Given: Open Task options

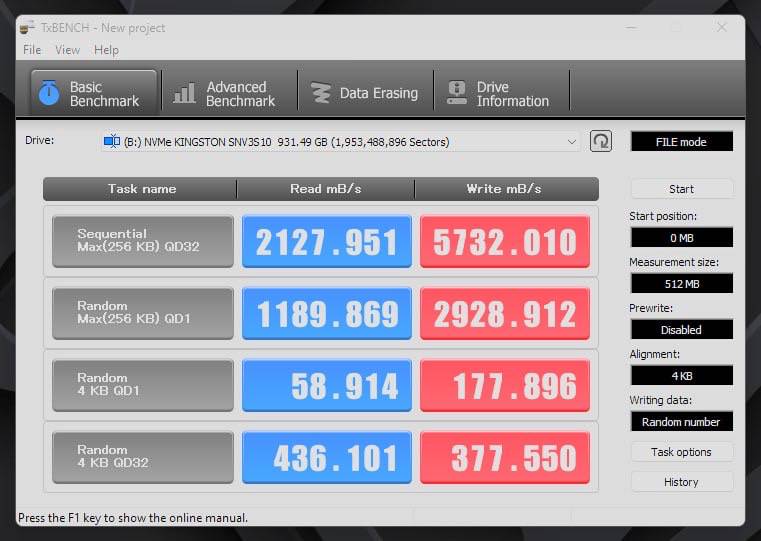Looking at the screenshot, I should coord(681,452).
